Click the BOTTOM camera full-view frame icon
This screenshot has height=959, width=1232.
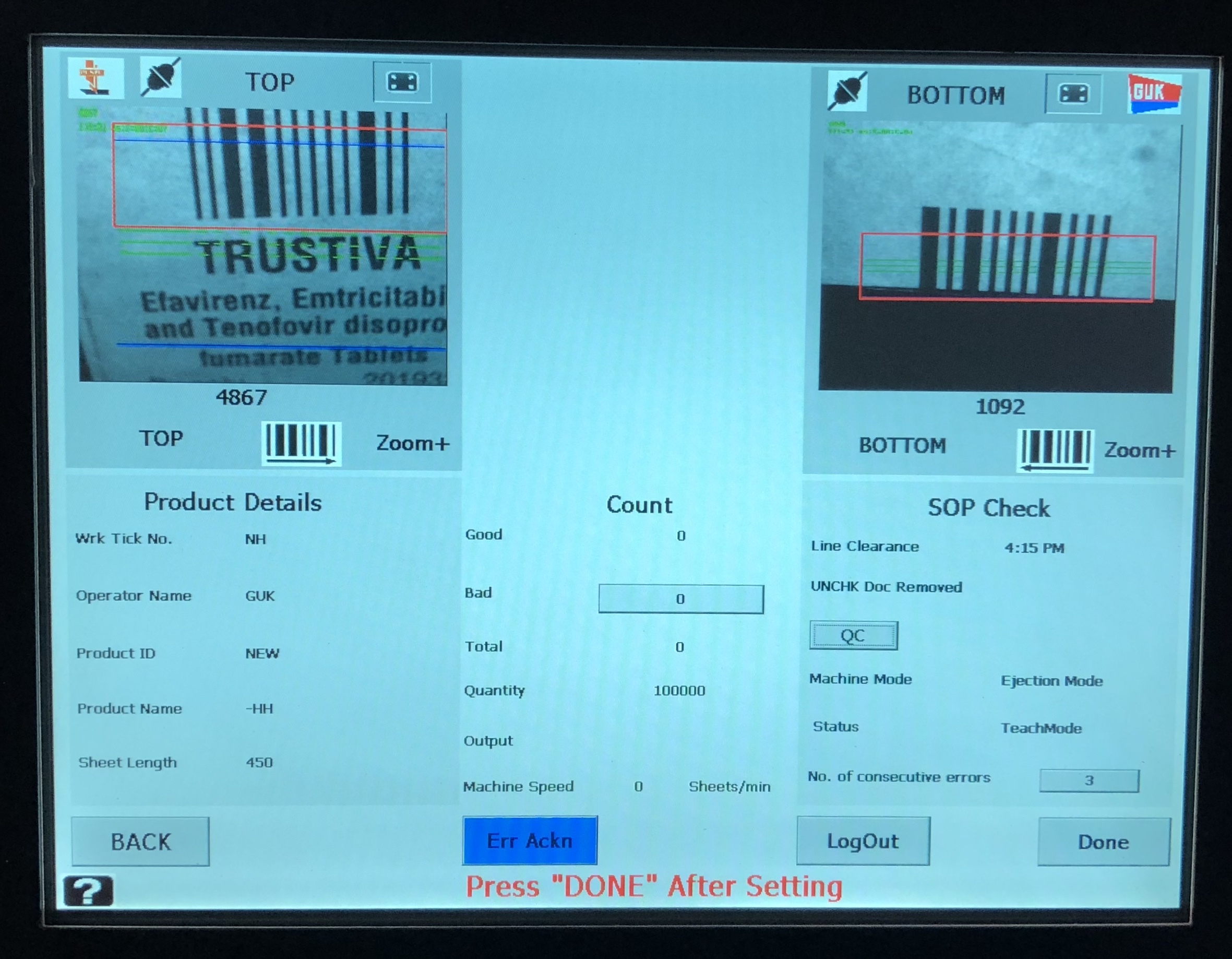click(1073, 94)
